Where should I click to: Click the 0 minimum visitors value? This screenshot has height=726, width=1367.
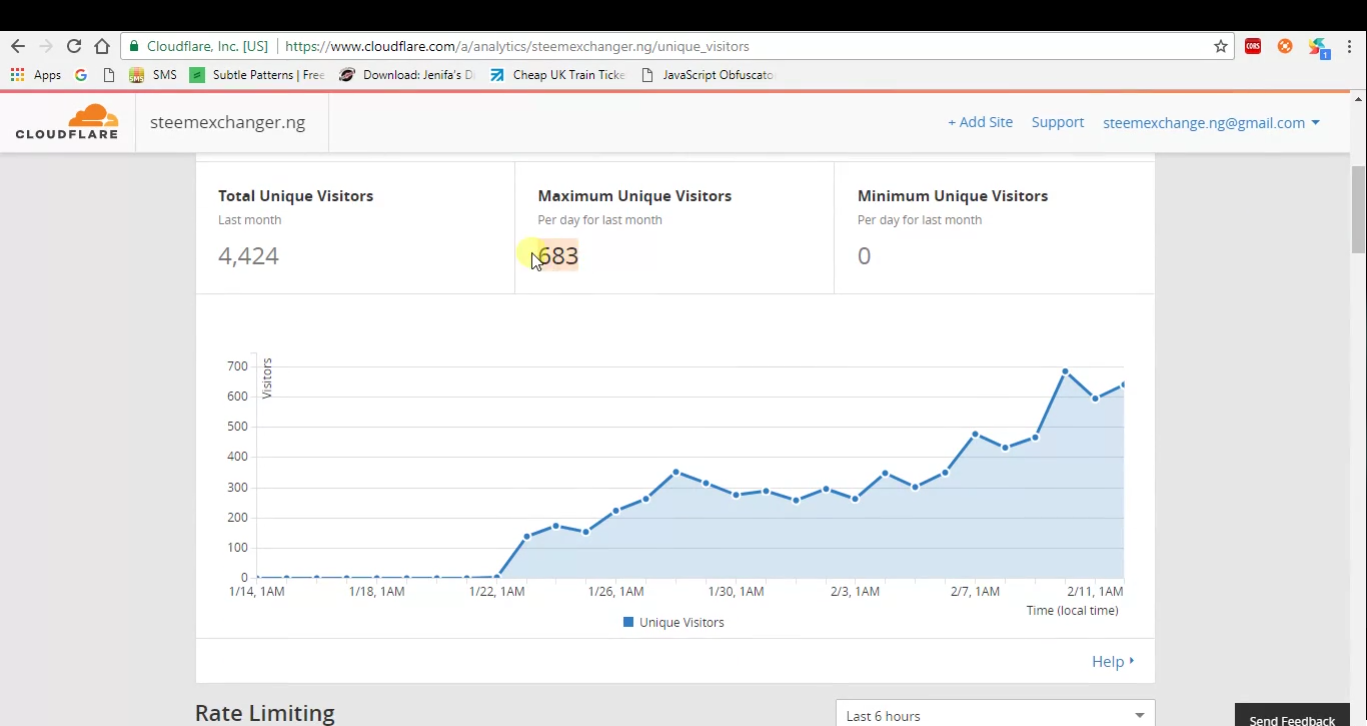coord(864,256)
